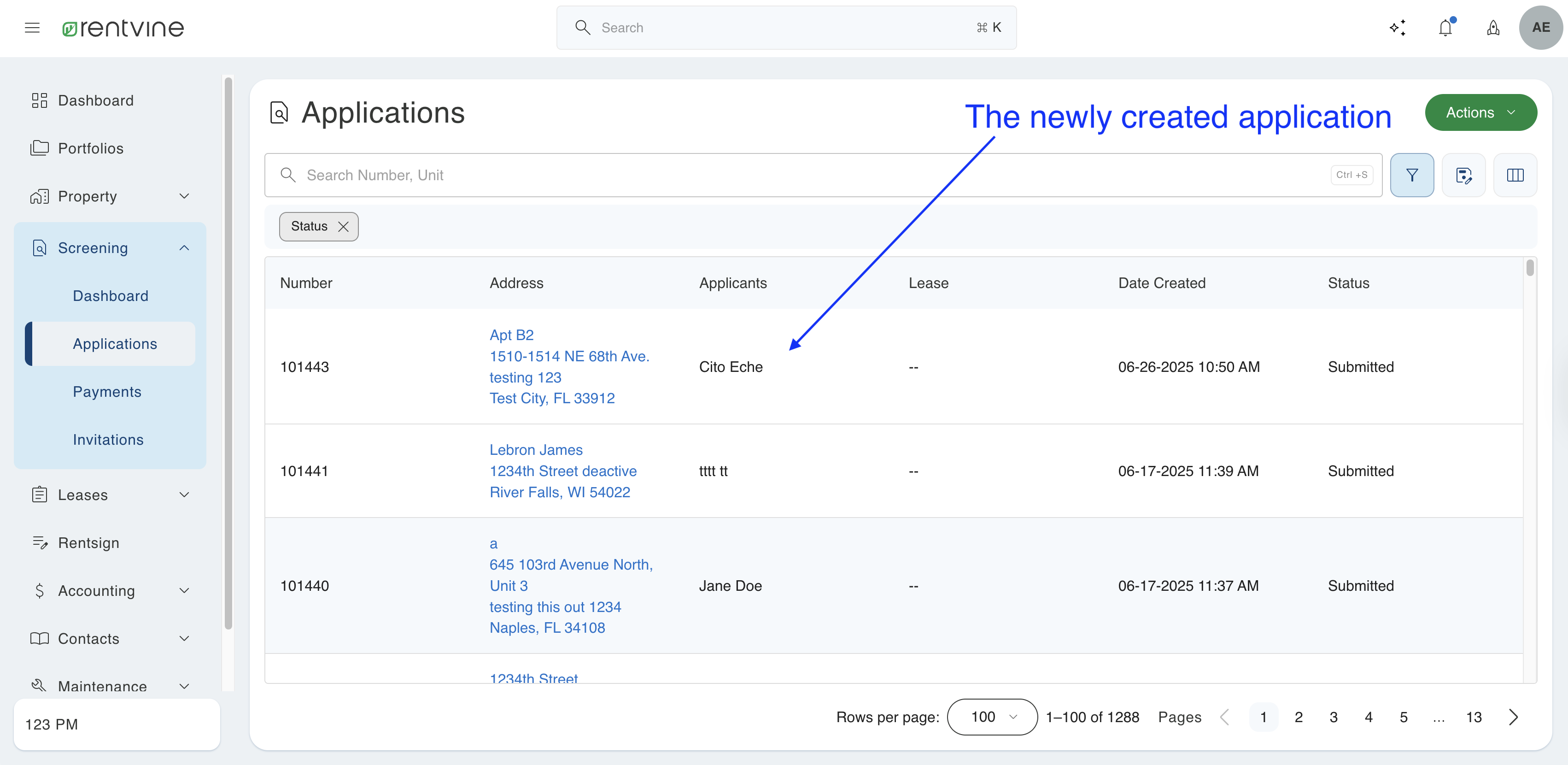Screen dimensions: 1568x765
Task: Open the notifications bell
Action: [x=1445, y=27]
